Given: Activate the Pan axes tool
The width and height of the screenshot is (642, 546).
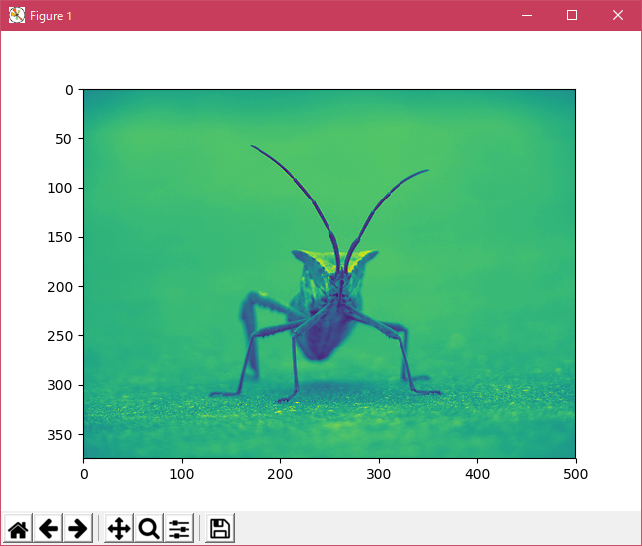Looking at the screenshot, I should [119, 528].
